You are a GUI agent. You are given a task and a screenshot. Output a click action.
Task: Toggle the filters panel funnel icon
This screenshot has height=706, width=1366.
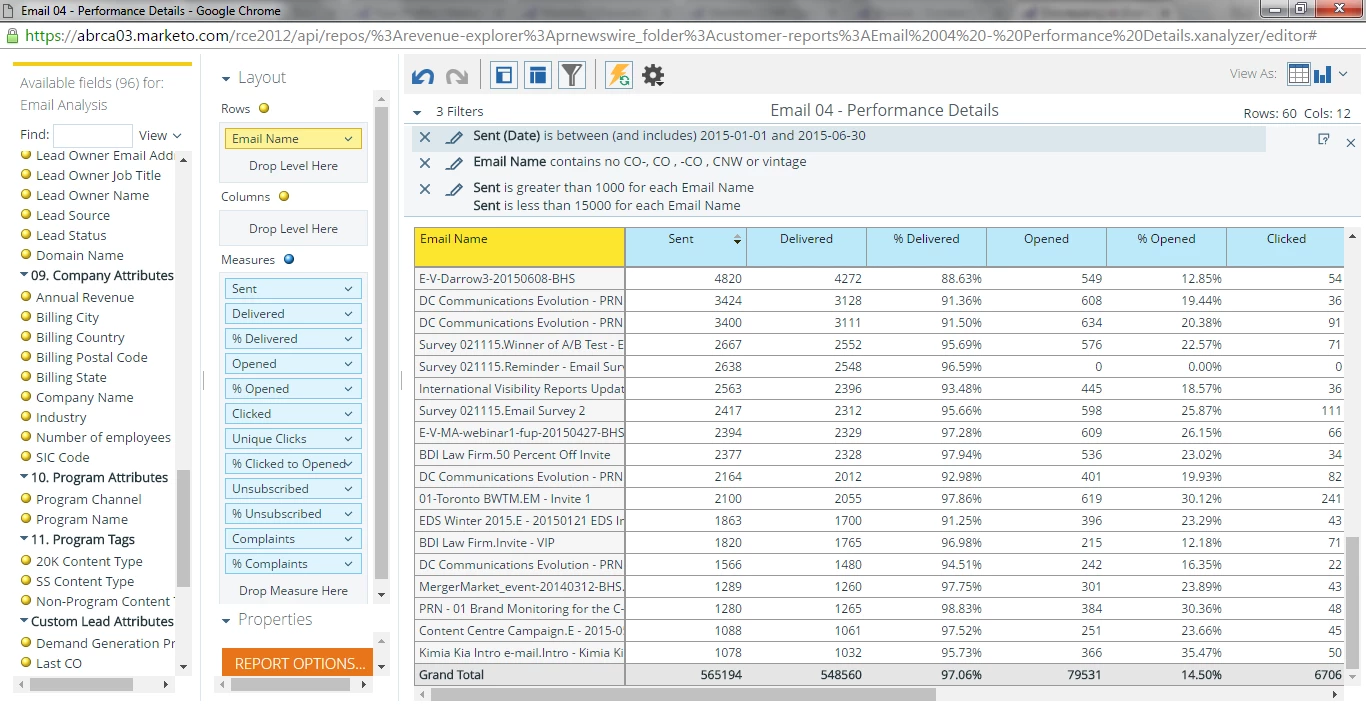571,75
